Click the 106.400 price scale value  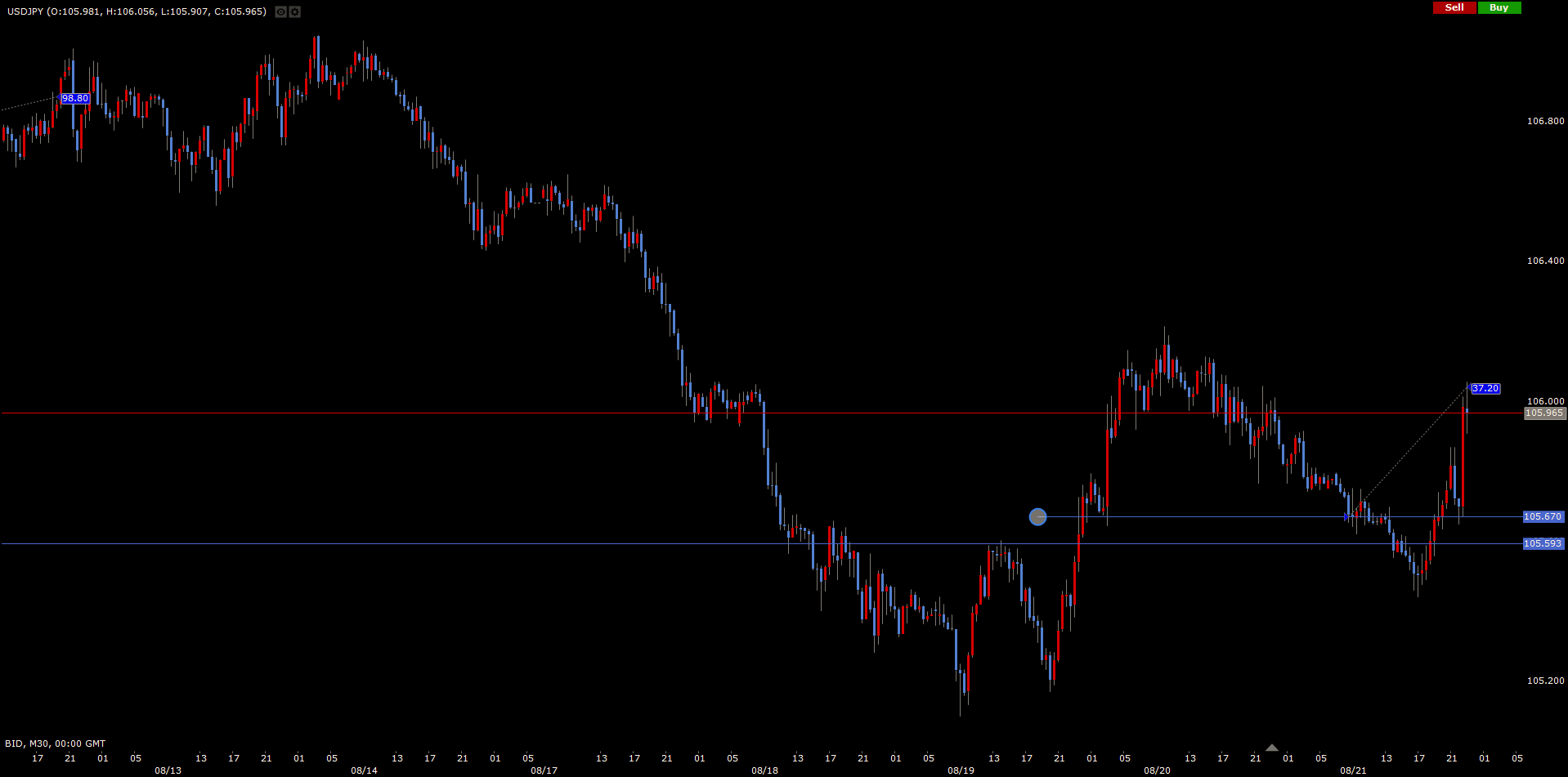coord(1545,261)
